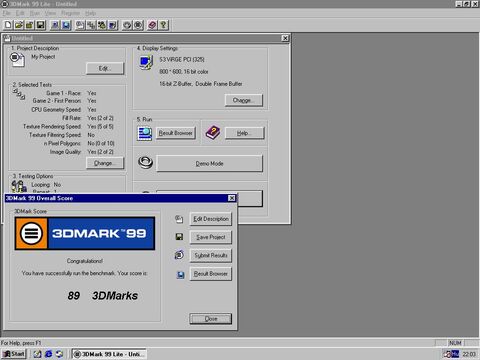Click the Looping: No text

click(46, 184)
